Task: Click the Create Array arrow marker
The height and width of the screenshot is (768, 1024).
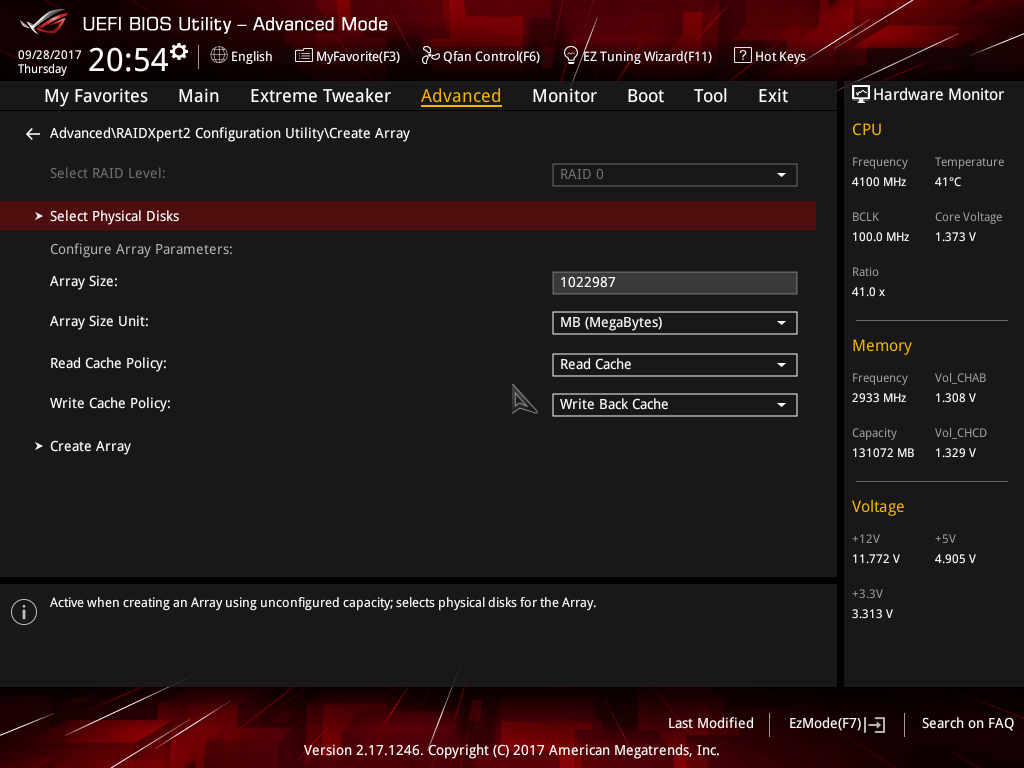Action: pos(39,446)
